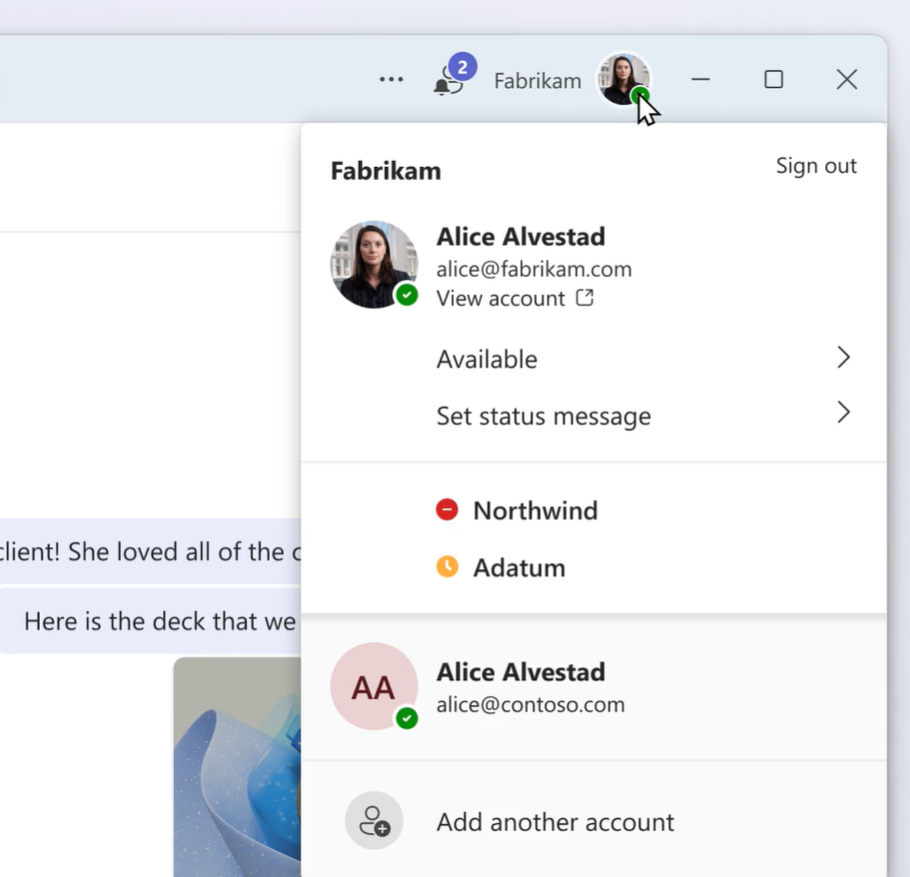Click the add account person icon
This screenshot has width=910, height=877.
coord(374,821)
